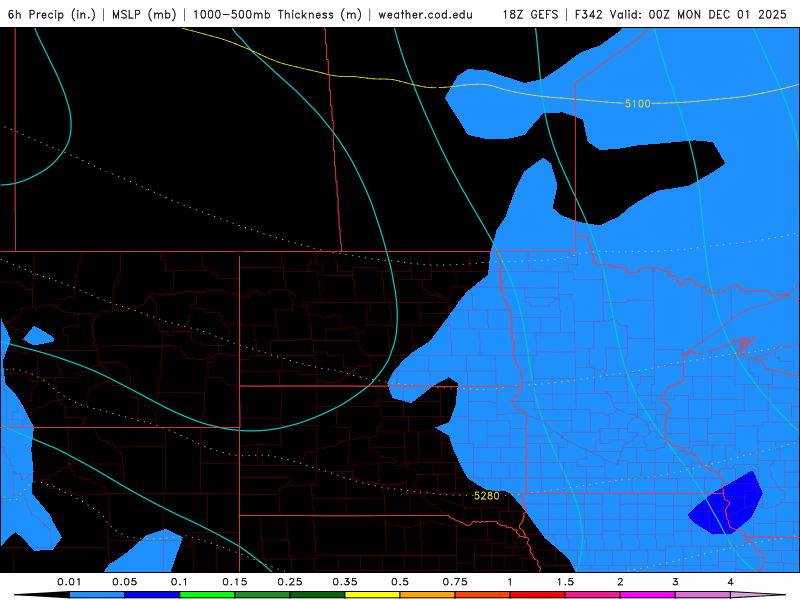Click the dark orange 0.75 legend swatch
The height and width of the screenshot is (600, 800).
(483, 595)
